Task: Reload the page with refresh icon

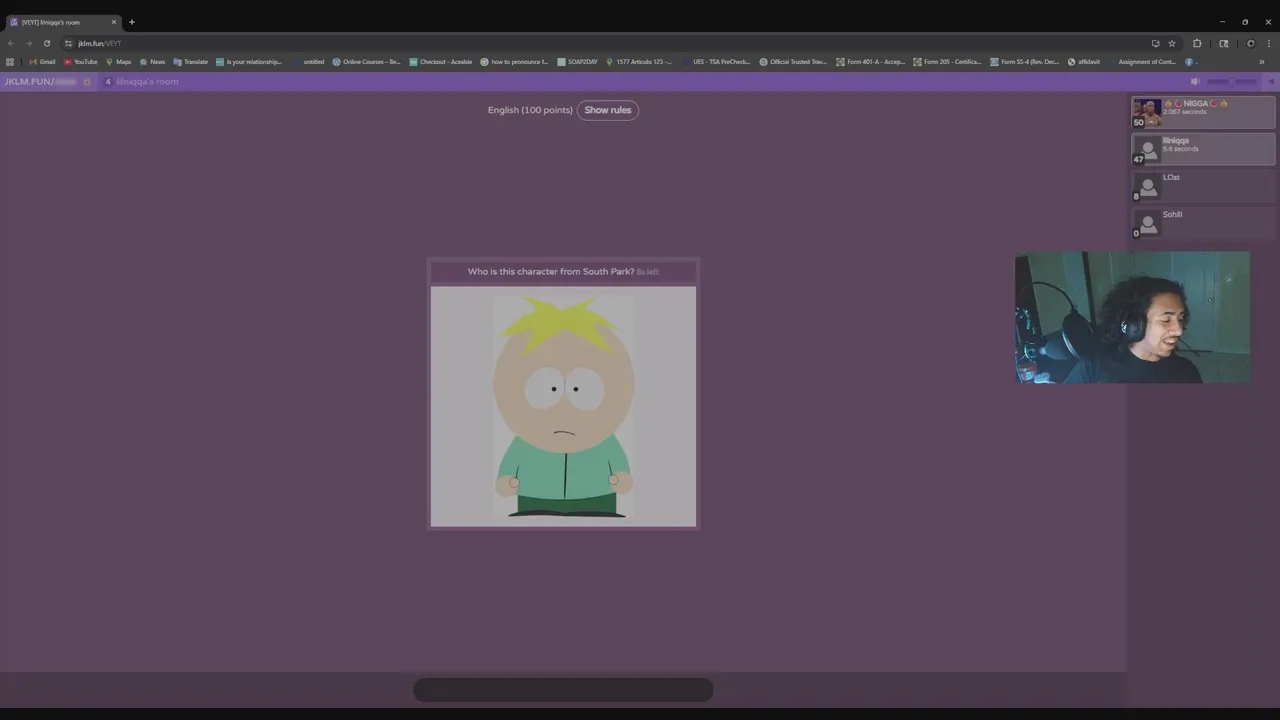Action: coord(46,43)
